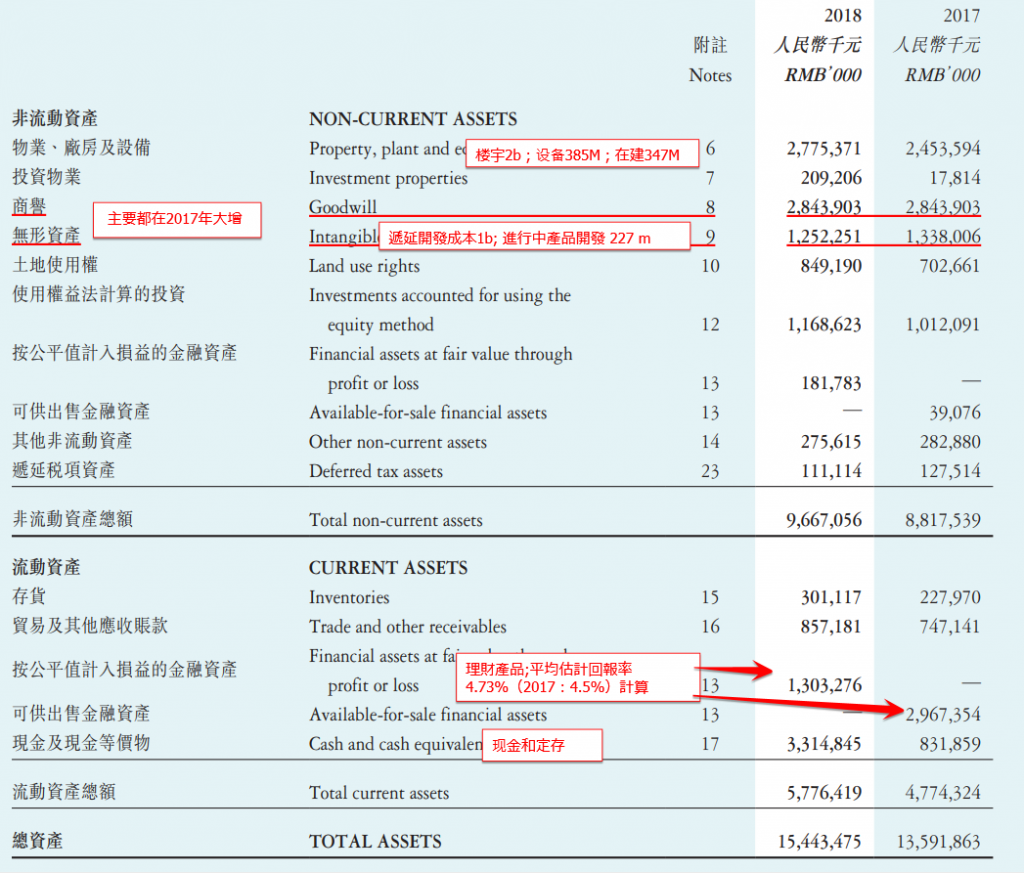The height and width of the screenshot is (873, 1024).
Task: Click the red annotation box starting with 楼宇2b
Action: coord(582,154)
